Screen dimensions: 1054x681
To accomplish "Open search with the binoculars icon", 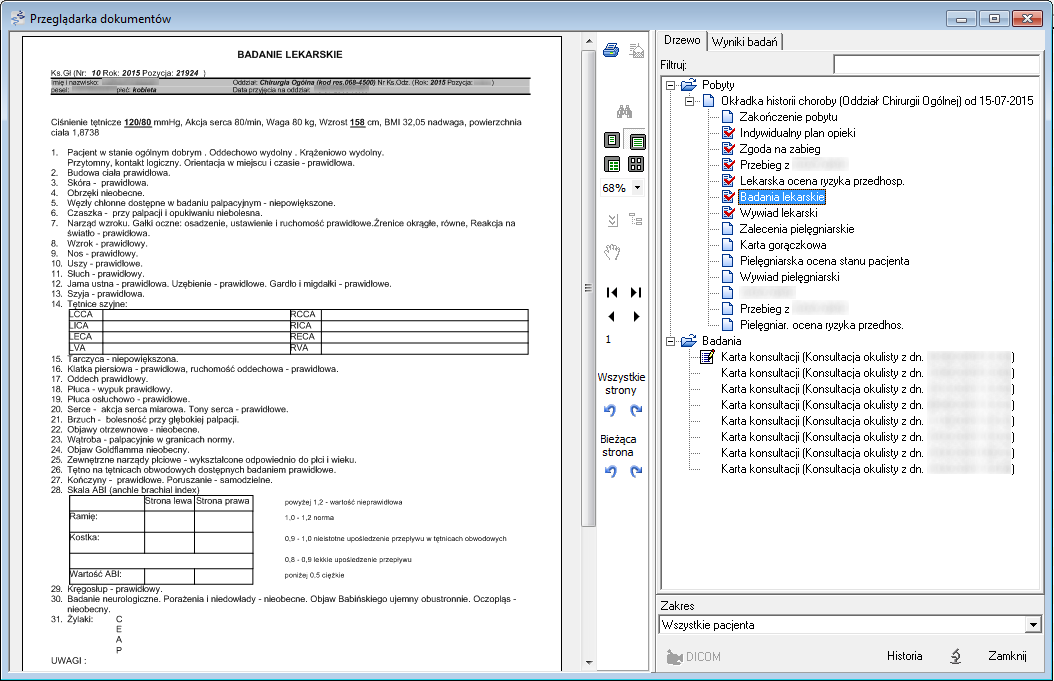I will point(624,112).
